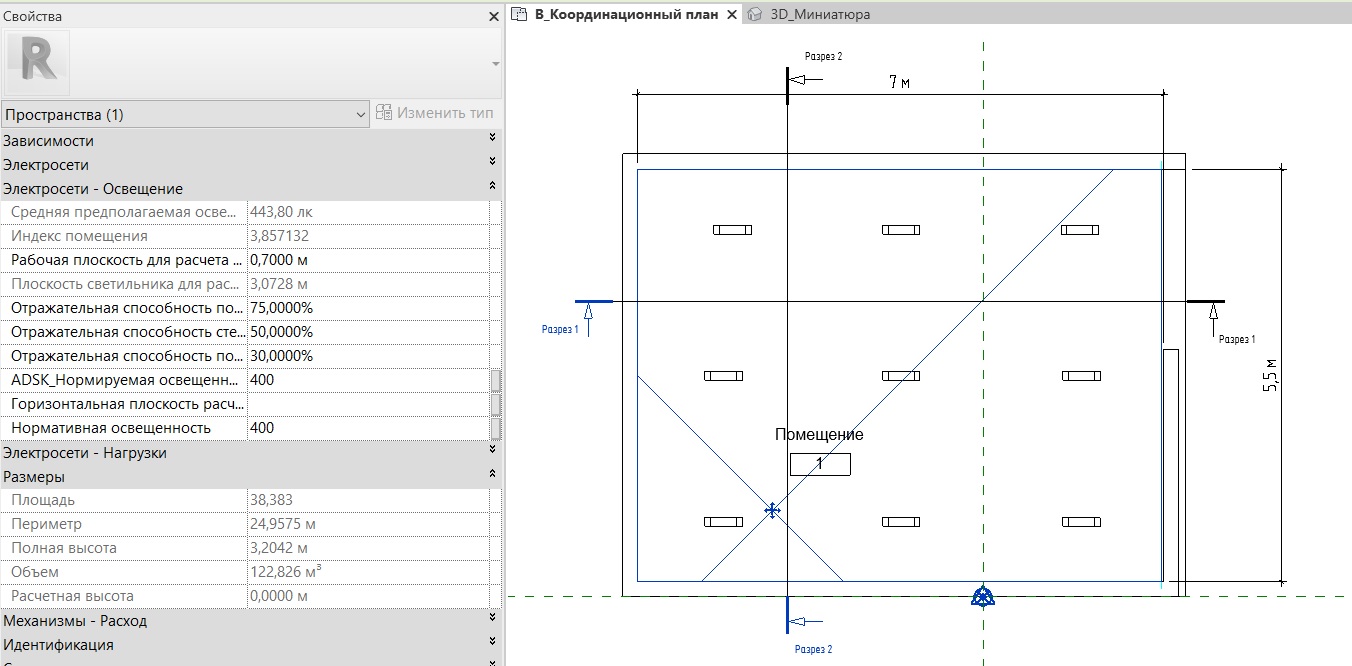Edit the 50,0000% reflectance value
This screenshot has height=666, width=1352.
367,332
